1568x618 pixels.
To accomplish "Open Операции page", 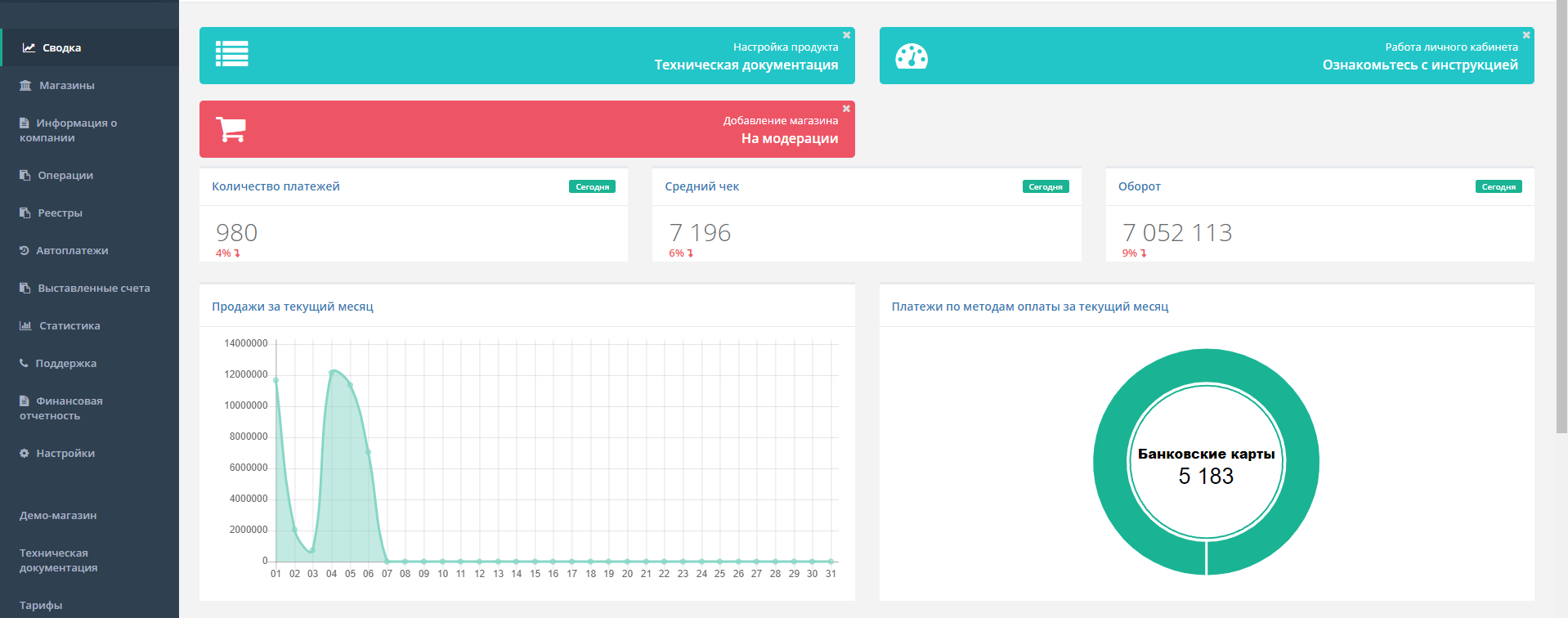I will pyautogui.click(x=89, y=175).
